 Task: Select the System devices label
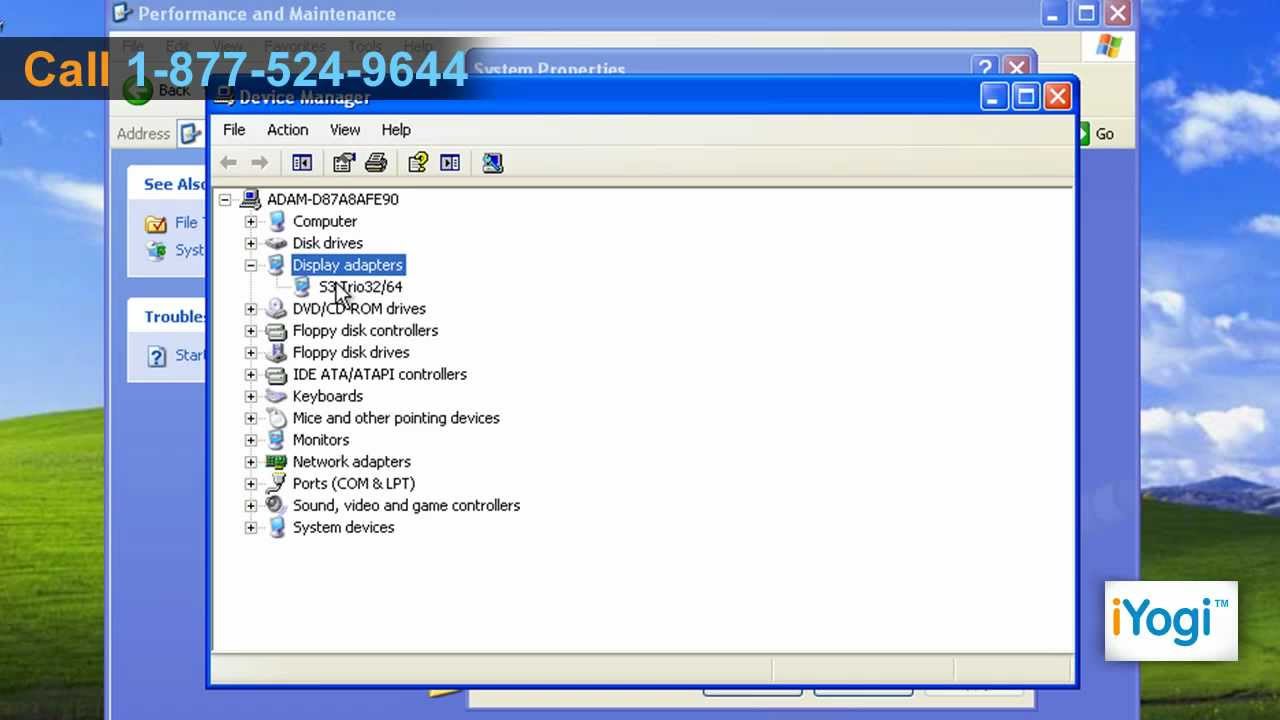coord(343,527)
